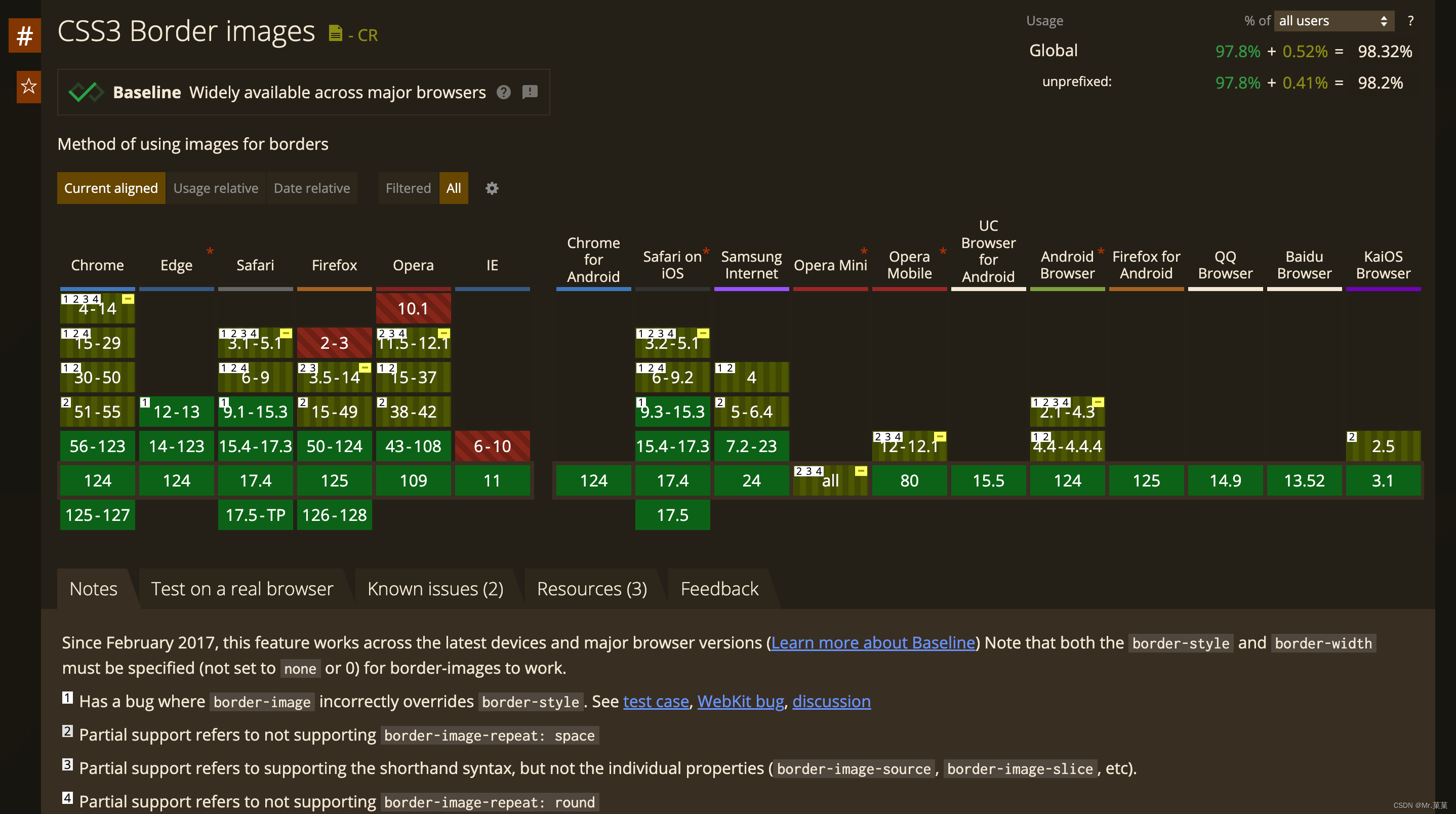This screenshot has height=814, width=1456.
Task: Select the Filtered option
Action: 408,188
